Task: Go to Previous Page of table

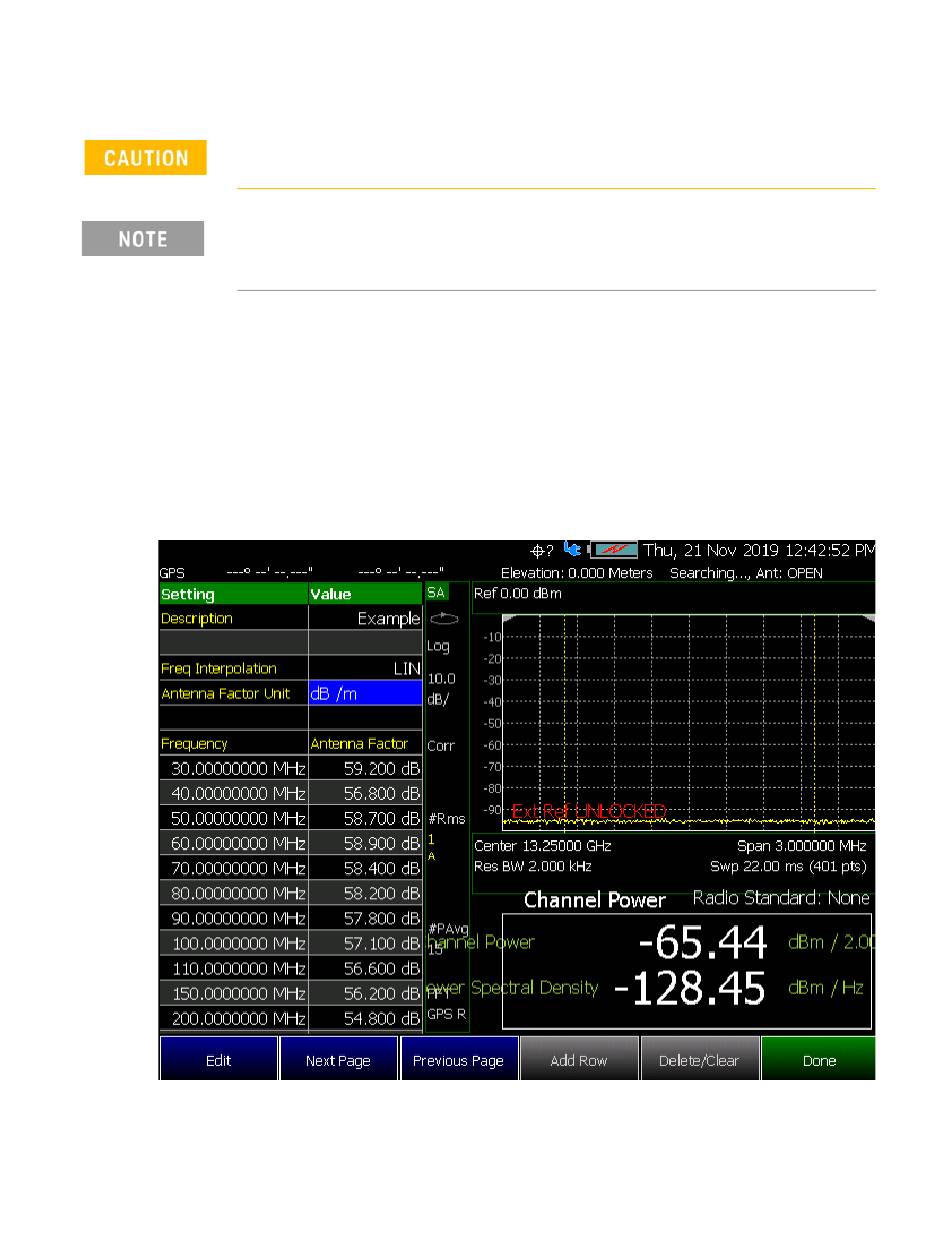Action: 458,1061
